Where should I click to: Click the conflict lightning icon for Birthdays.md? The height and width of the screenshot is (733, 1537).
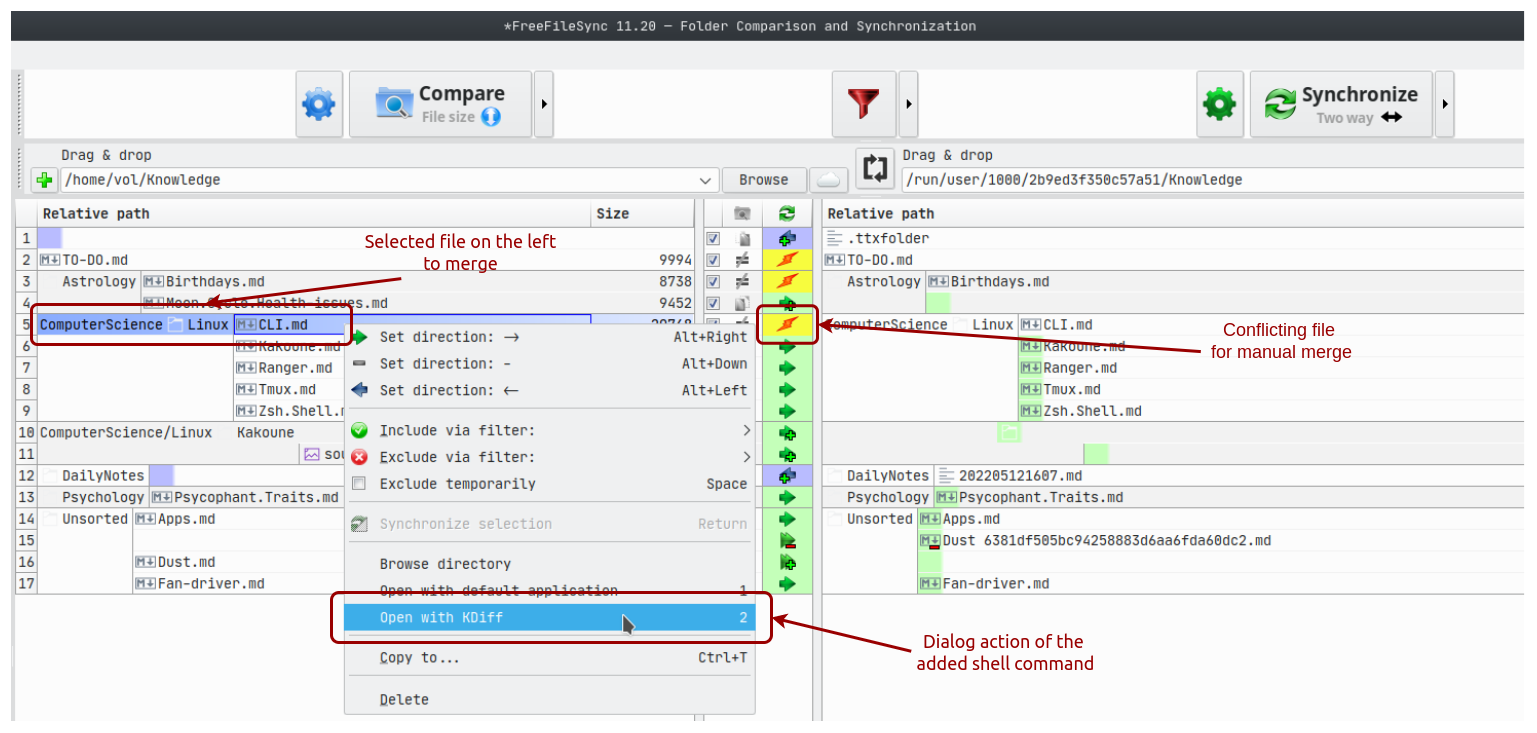point(787,282)
